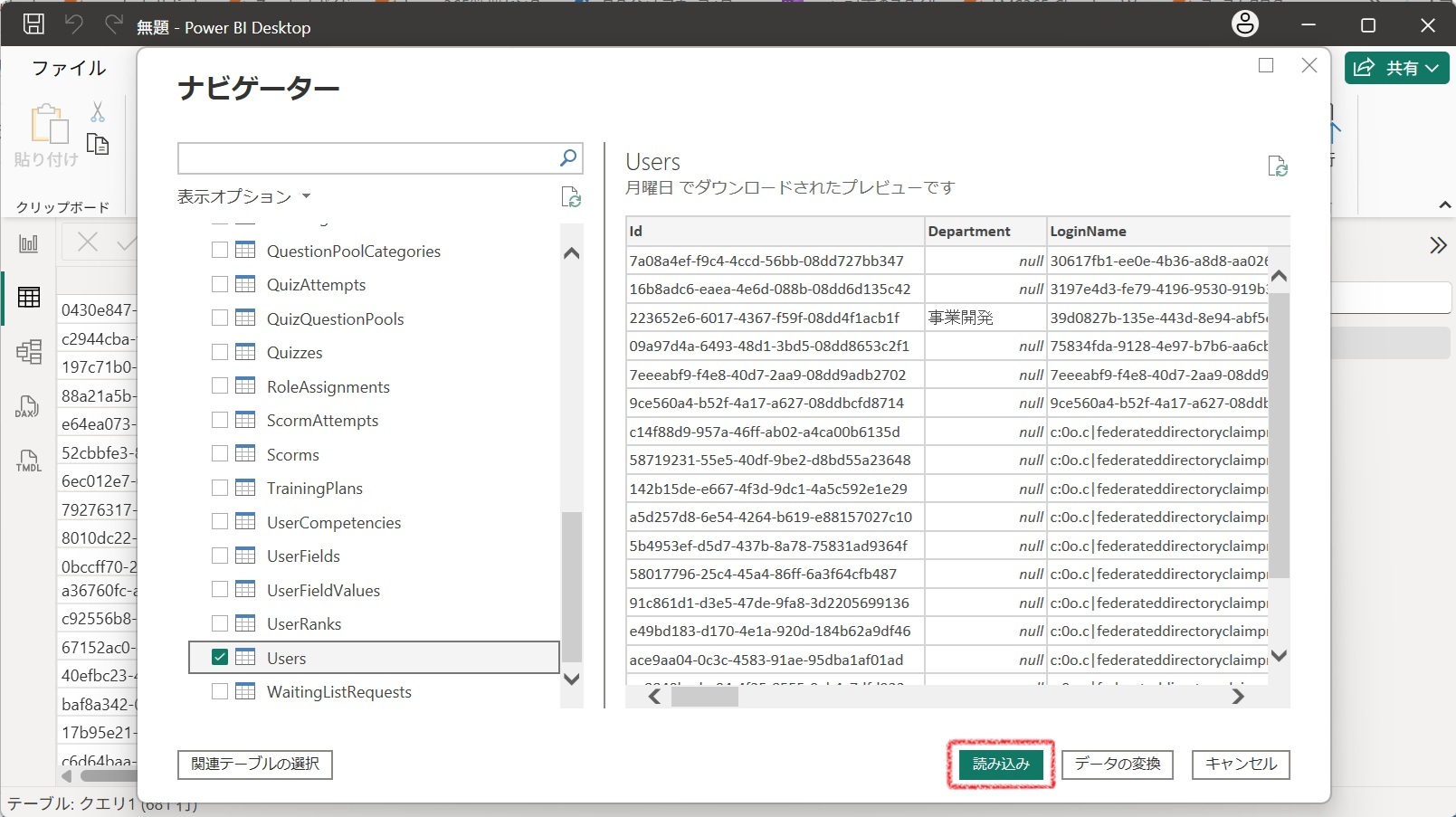The width and height of the screenshot is (1456, 817).
Task: Open the ファイル menu
Action: (67, 68)
